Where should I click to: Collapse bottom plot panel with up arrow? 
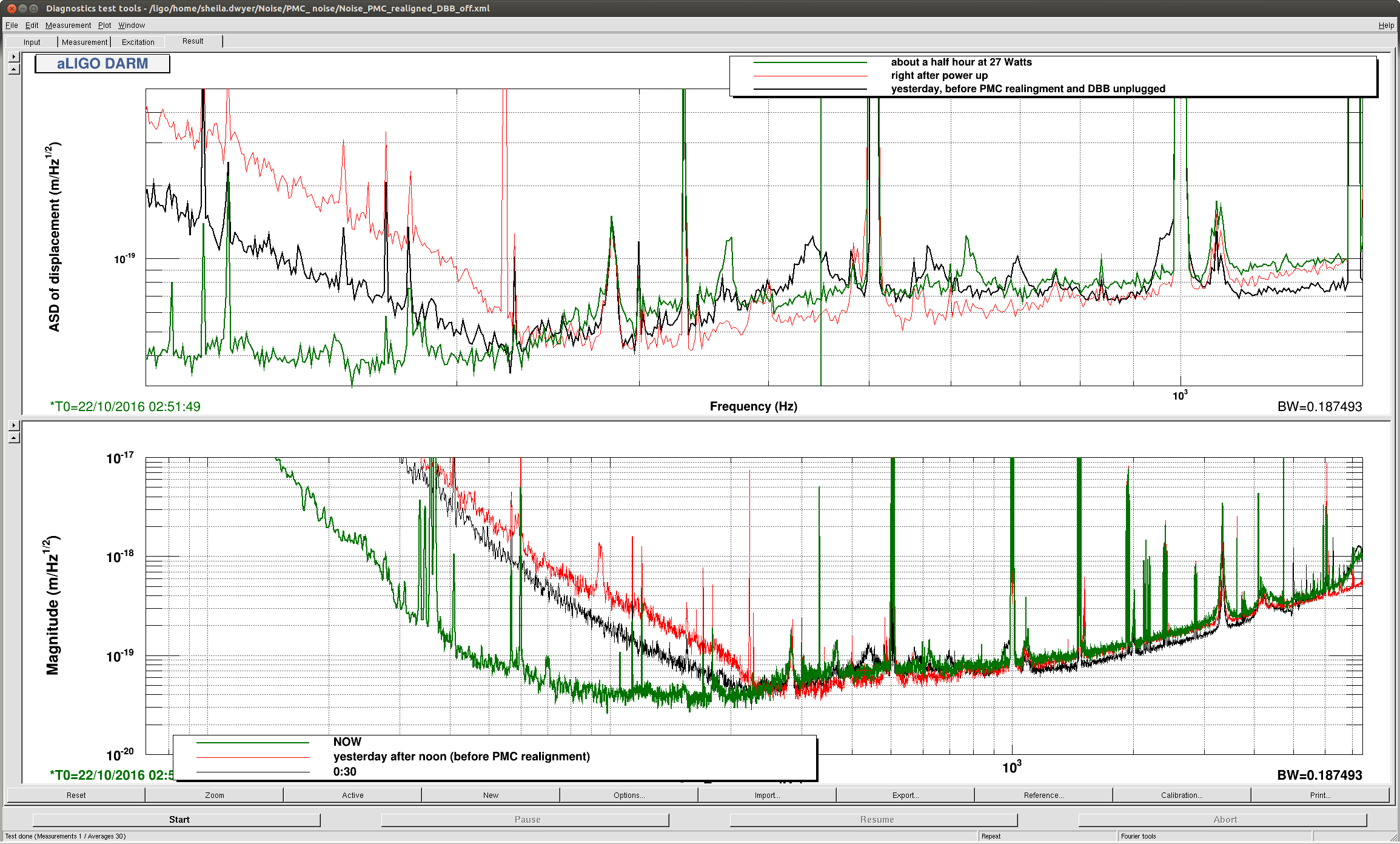point(14,438)
